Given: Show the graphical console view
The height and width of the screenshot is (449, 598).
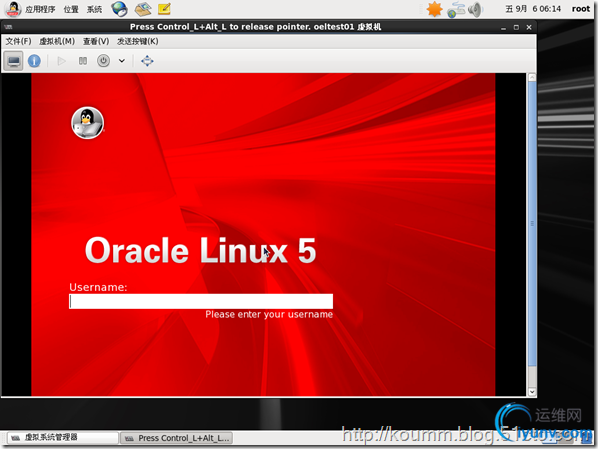Looking at the screenshot, I should click(x=14, y=61).
